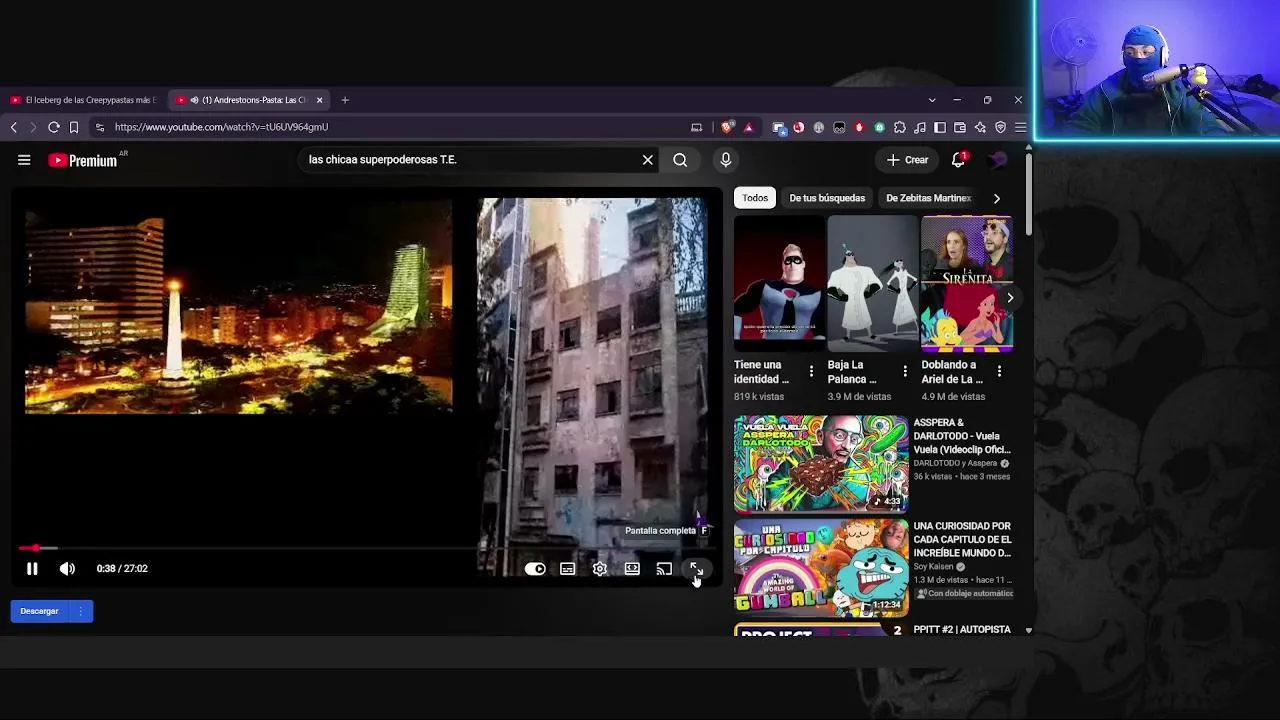Open 'Doblando a Ariel de La' short thumbnail
Screen dimensions: 1280x720
[x=966, y=284]
